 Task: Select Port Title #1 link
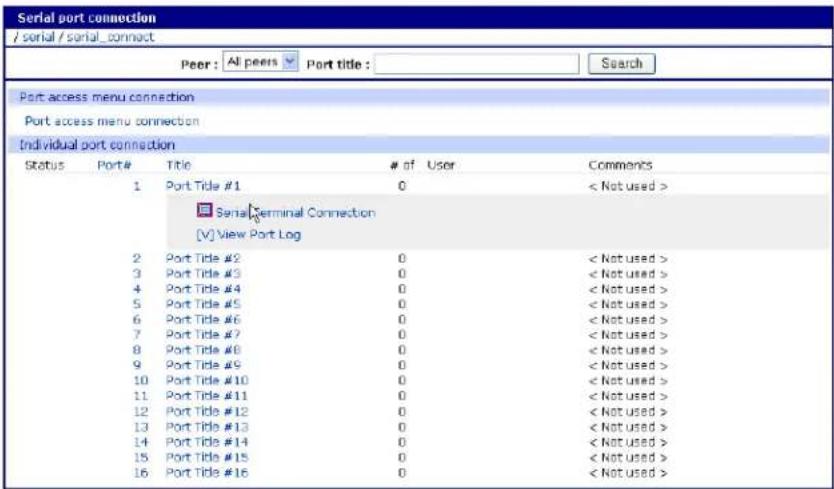pos(203,186)
